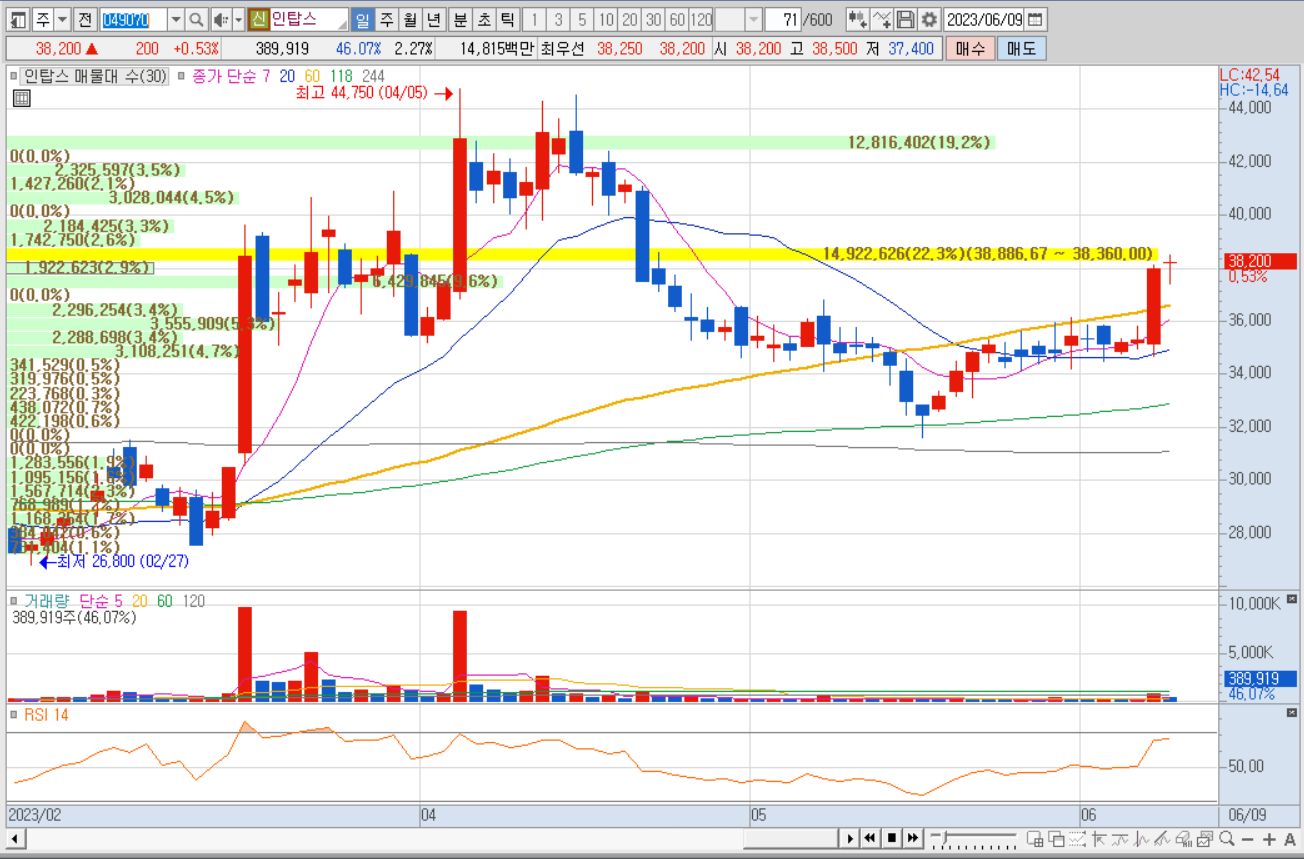Open the small grid table icon under 인탑스 매물대

pyautogui.click(x=21, y=97)
